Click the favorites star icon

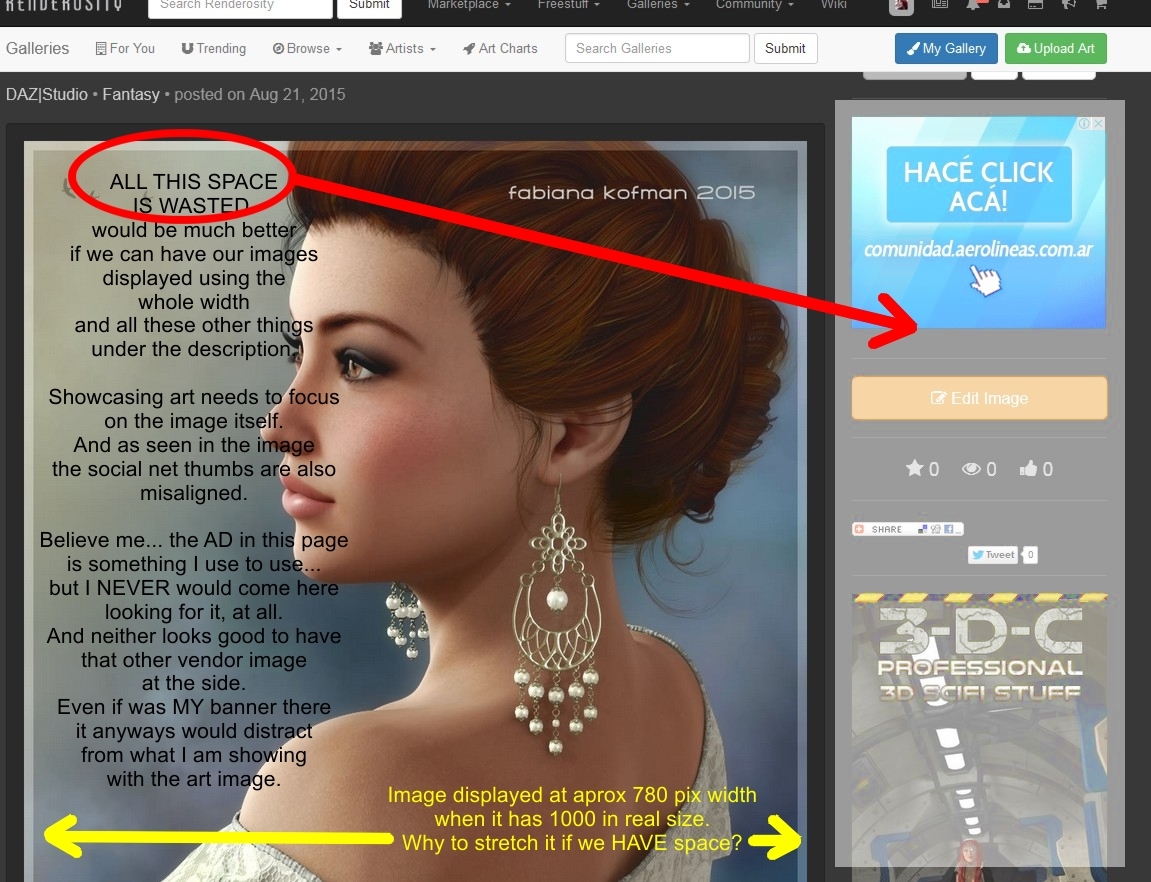(x=915, y=468)
